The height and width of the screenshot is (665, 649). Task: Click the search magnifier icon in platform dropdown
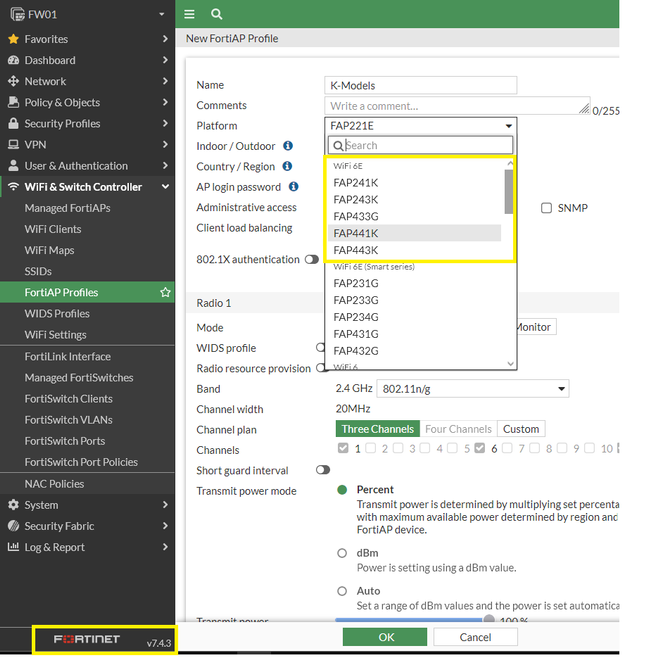click(338, 146)
